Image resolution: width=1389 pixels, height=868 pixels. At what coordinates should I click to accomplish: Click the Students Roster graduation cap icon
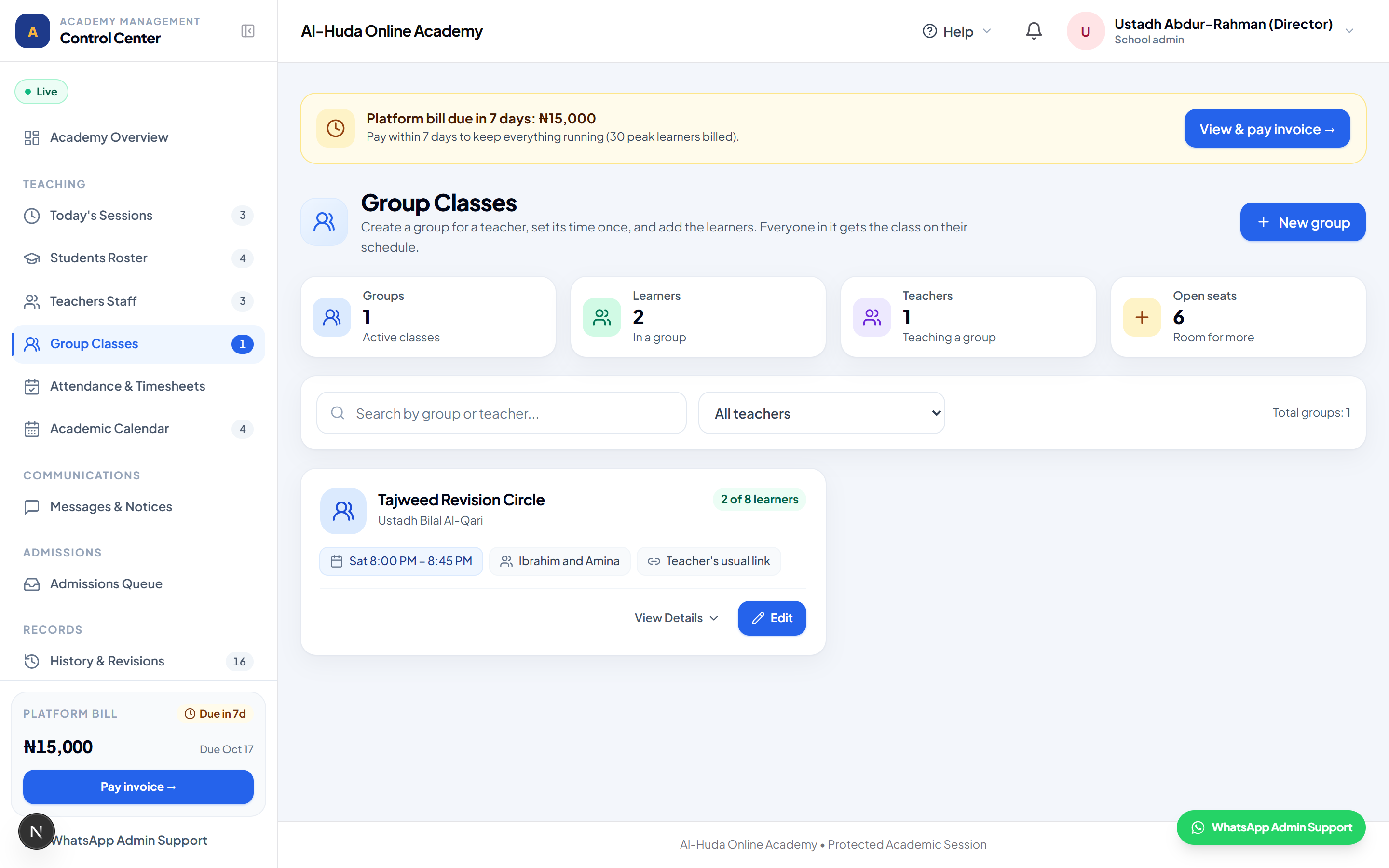tap(31, 258)
